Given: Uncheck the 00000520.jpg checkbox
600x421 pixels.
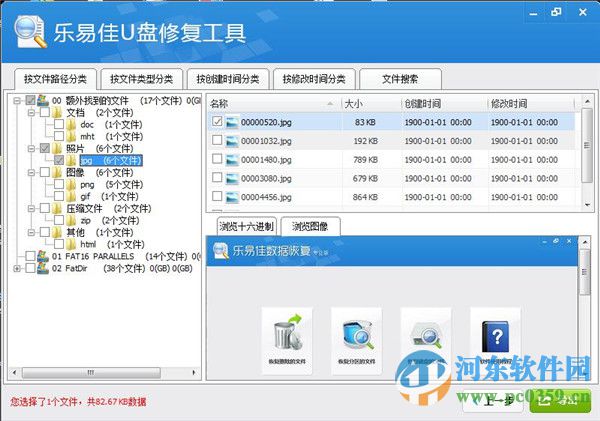Looking at the screenshot, I should [217, 121].
